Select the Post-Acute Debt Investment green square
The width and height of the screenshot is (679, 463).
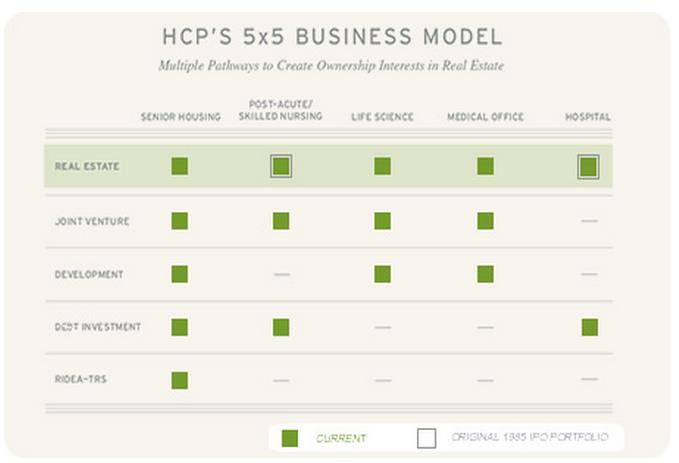click(281, 327)
